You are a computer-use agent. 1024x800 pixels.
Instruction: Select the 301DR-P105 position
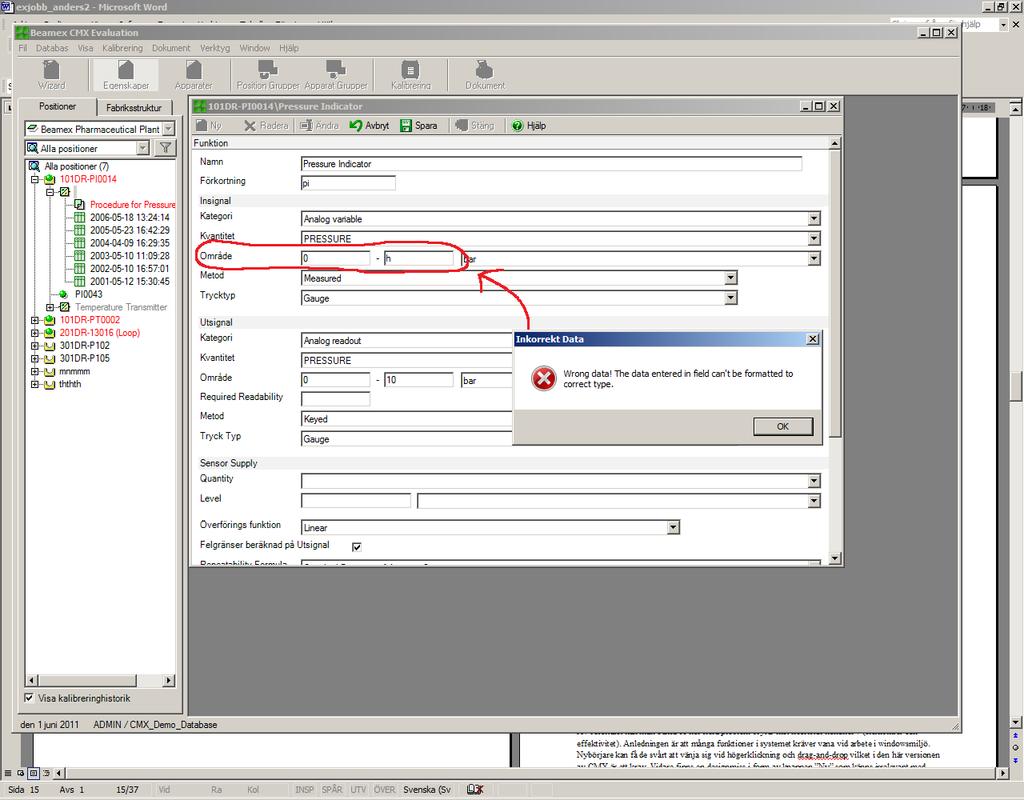(x=84, y=358)
